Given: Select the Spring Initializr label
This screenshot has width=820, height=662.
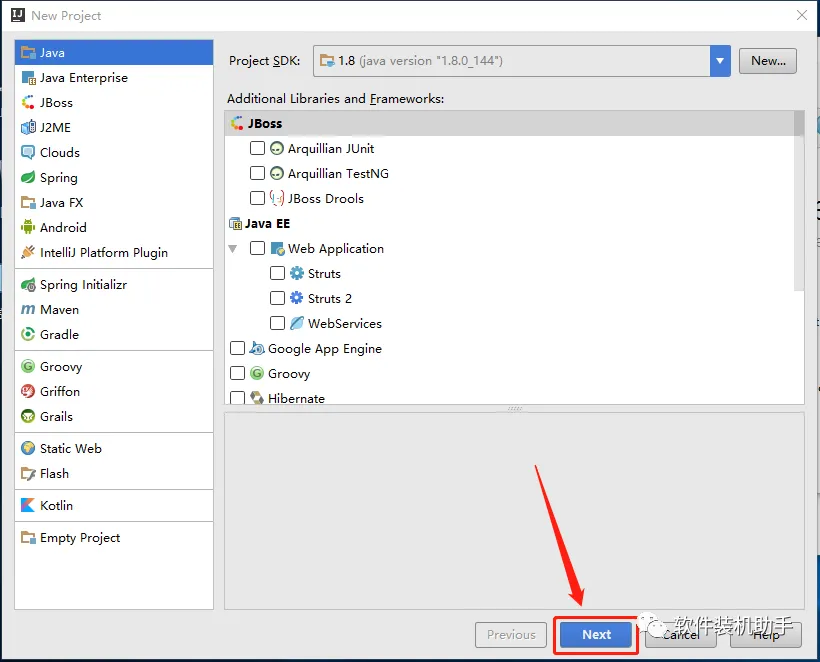Looking at the screenshot, I should (x=83, y=285).
